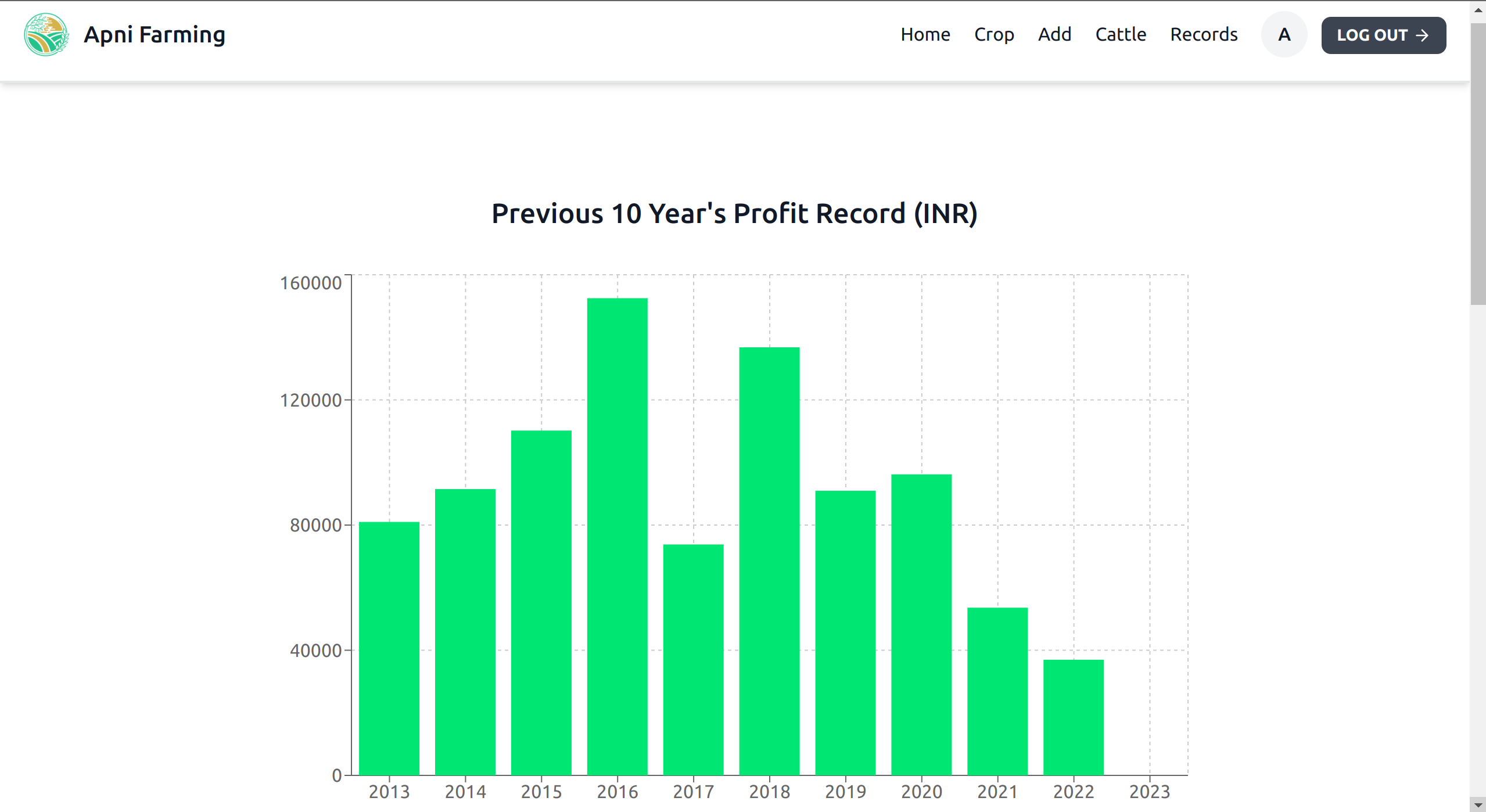Image resolution: width=1486 pixels, height=812 pixels.
Task: Click the user avatar letter A
Action: point(1284,35)
